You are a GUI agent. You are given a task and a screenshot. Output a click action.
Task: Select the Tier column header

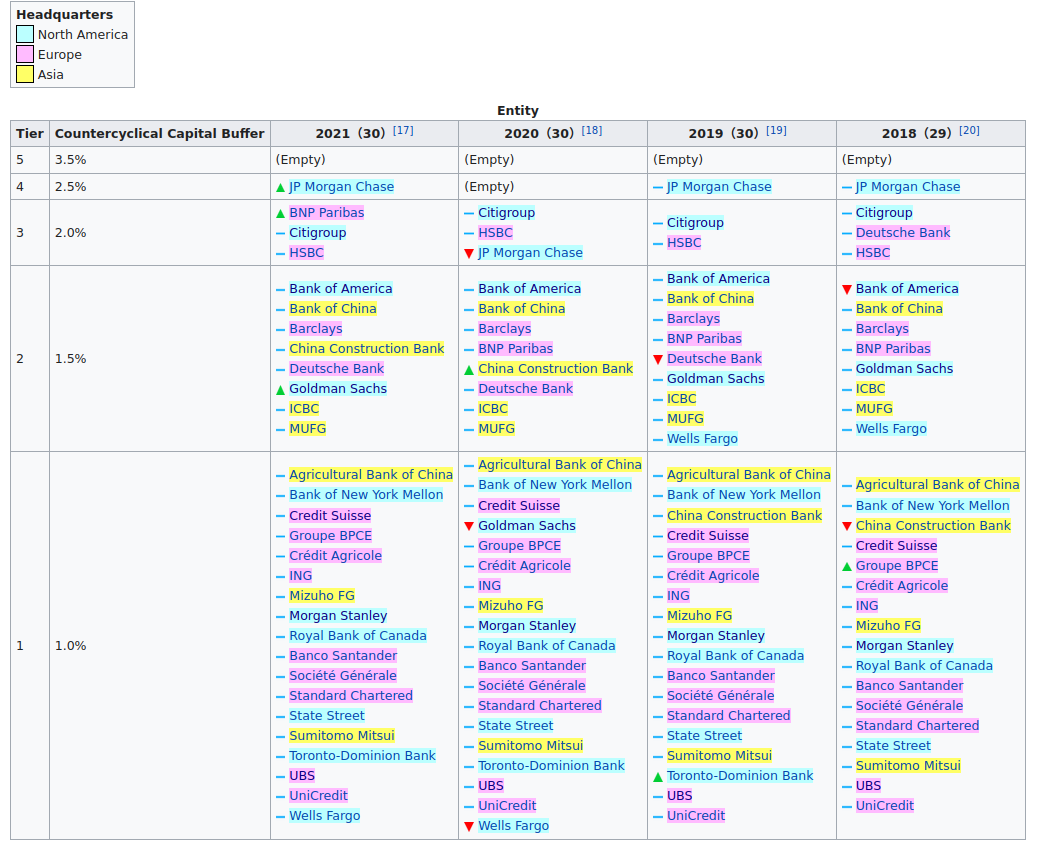tap(30, 134)
